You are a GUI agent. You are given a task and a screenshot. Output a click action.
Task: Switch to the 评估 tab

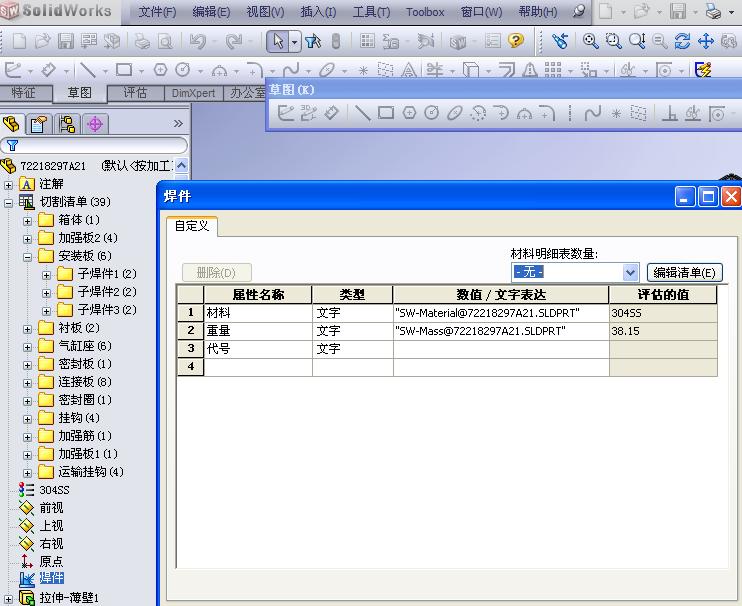pos(135,93)
